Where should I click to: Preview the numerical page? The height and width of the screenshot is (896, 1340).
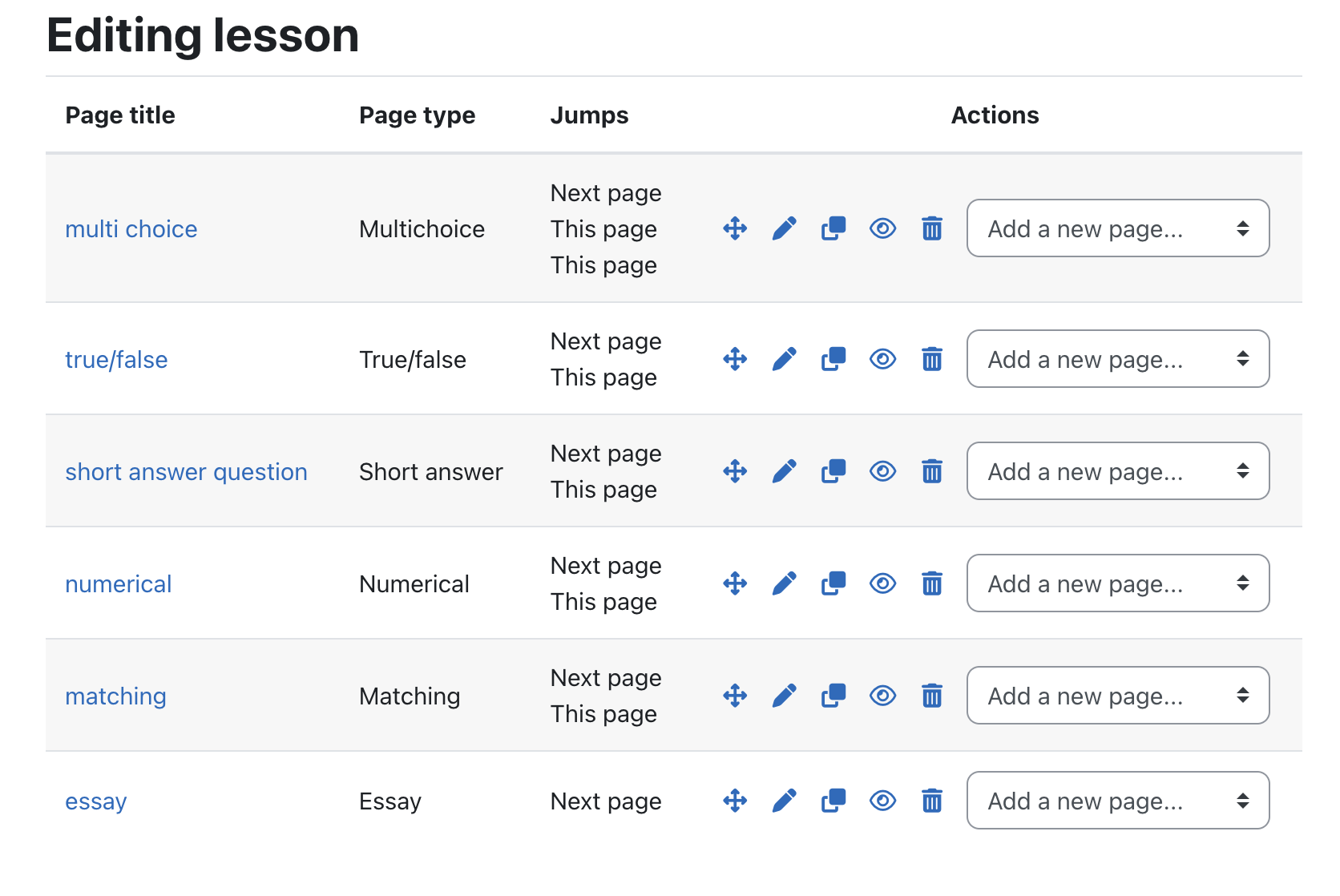[x=882, y=583]
